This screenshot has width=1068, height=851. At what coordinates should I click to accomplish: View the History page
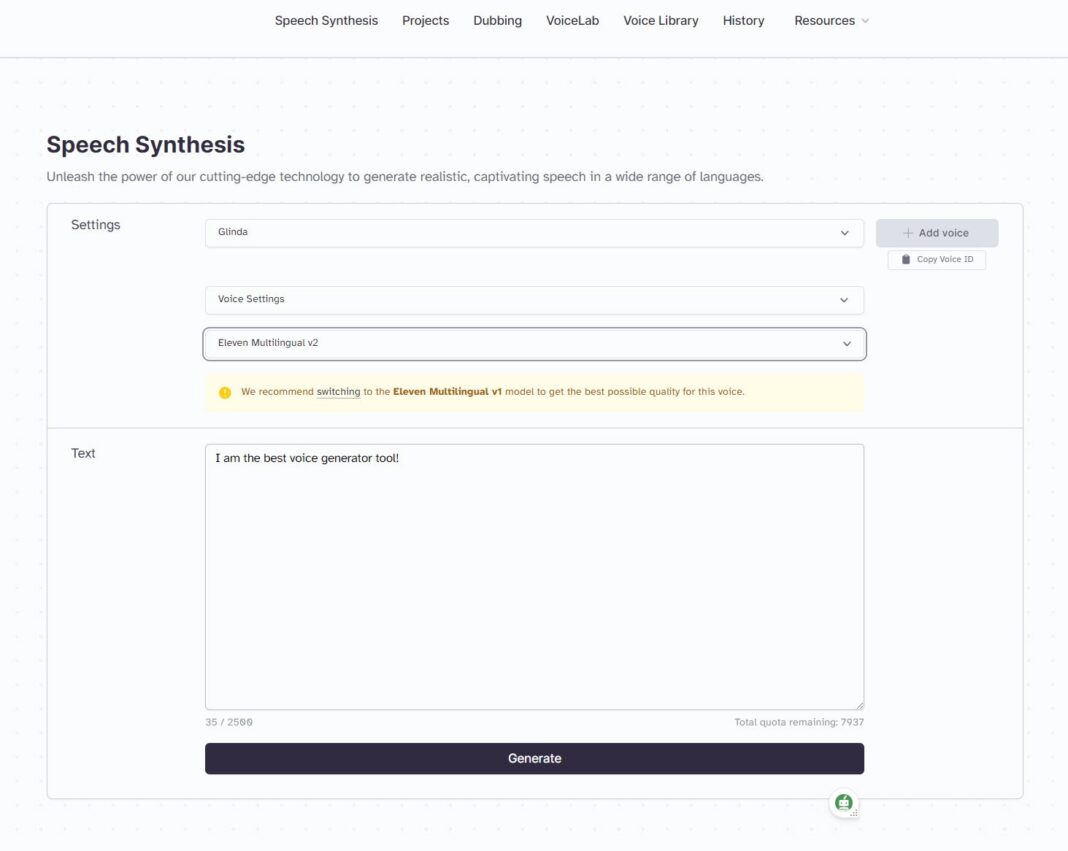point(743,20)
